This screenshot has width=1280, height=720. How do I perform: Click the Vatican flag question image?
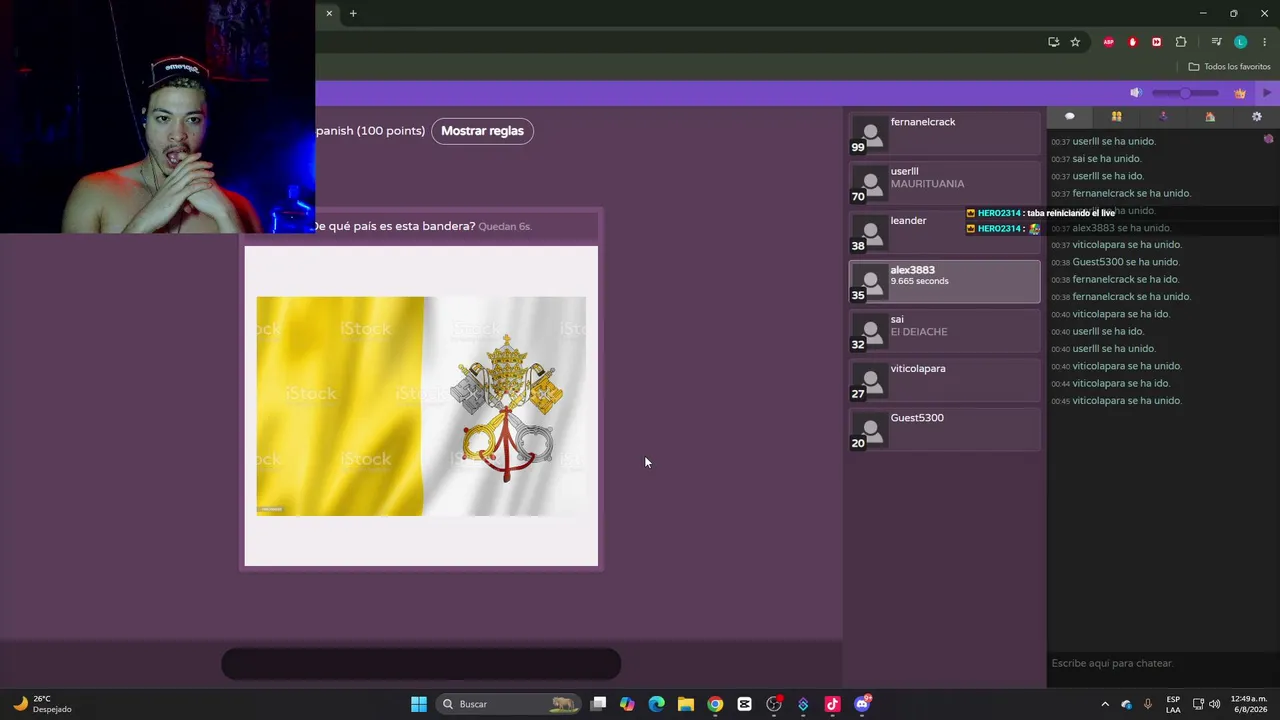click(421, 406)
